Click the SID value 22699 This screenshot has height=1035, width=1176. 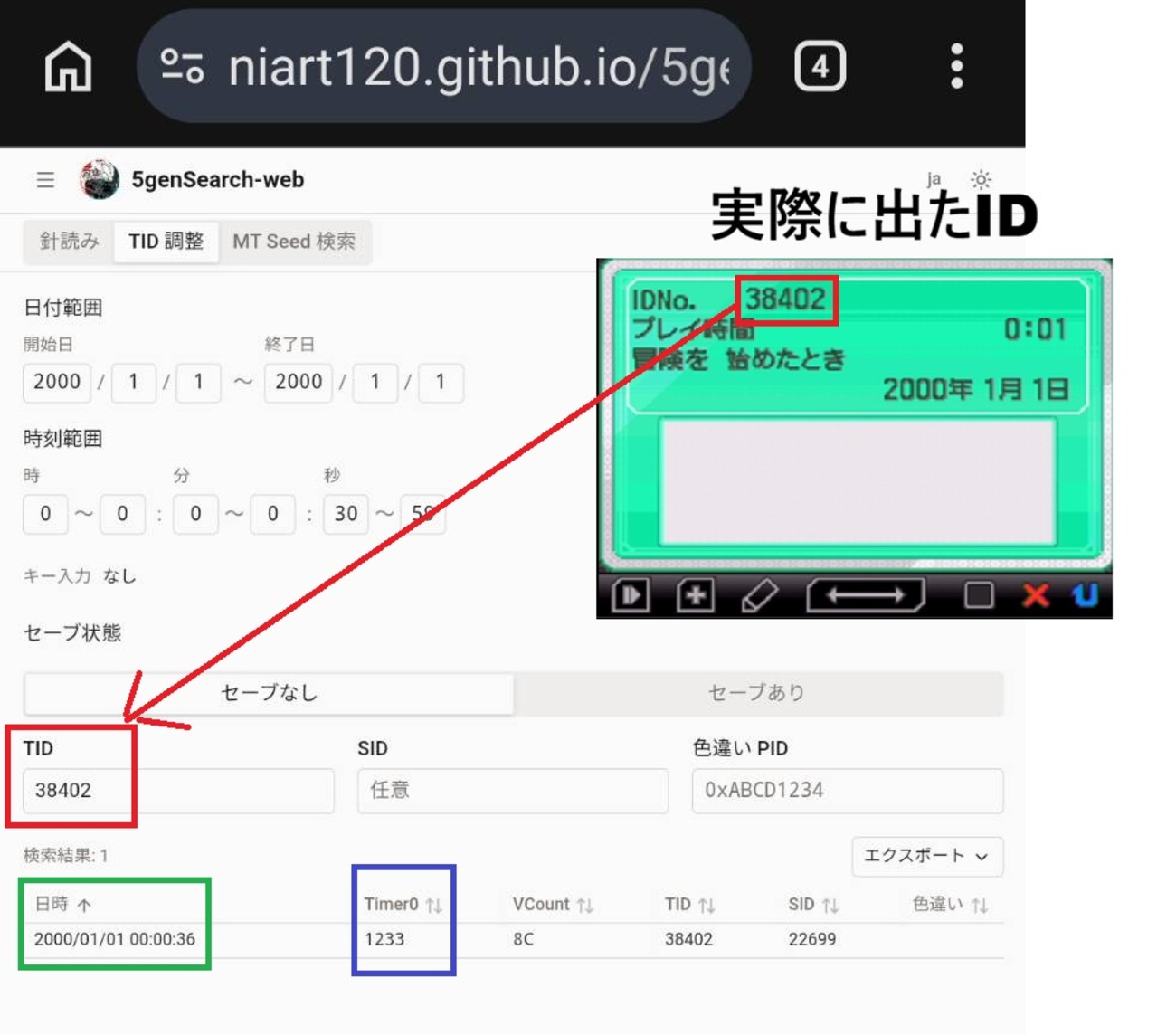pyautogui.click(x=812, y=939)
